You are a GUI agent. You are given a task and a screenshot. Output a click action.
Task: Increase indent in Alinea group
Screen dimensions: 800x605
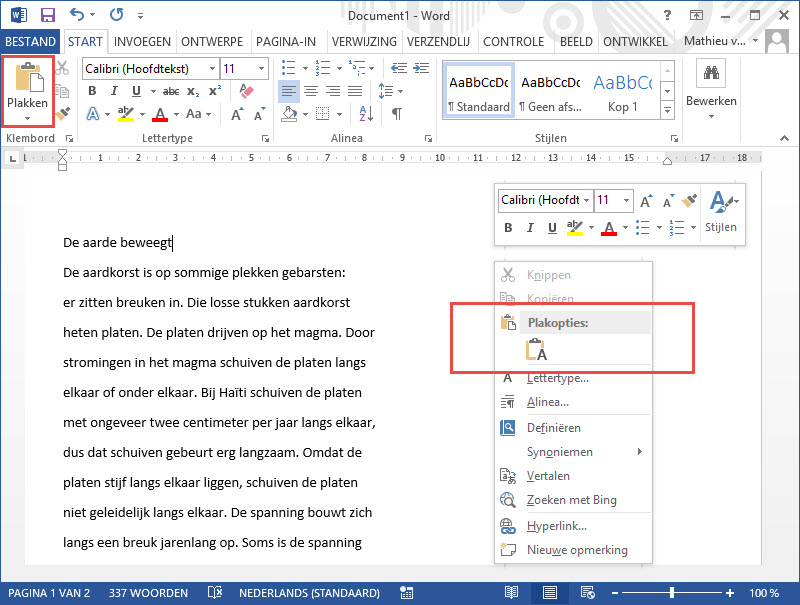(x=421, y=68)
